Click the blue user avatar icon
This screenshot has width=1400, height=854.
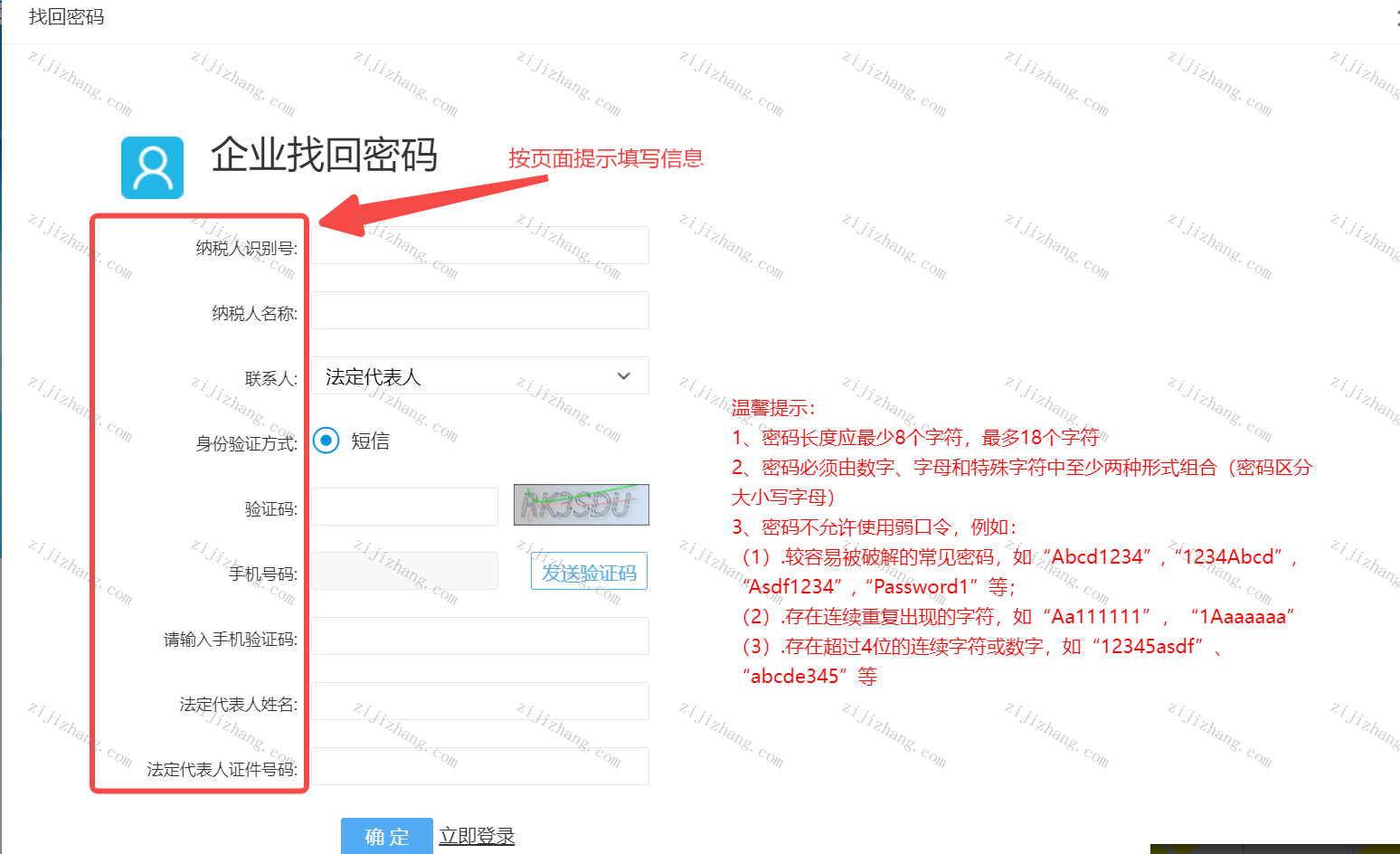[x=153, y=167]
